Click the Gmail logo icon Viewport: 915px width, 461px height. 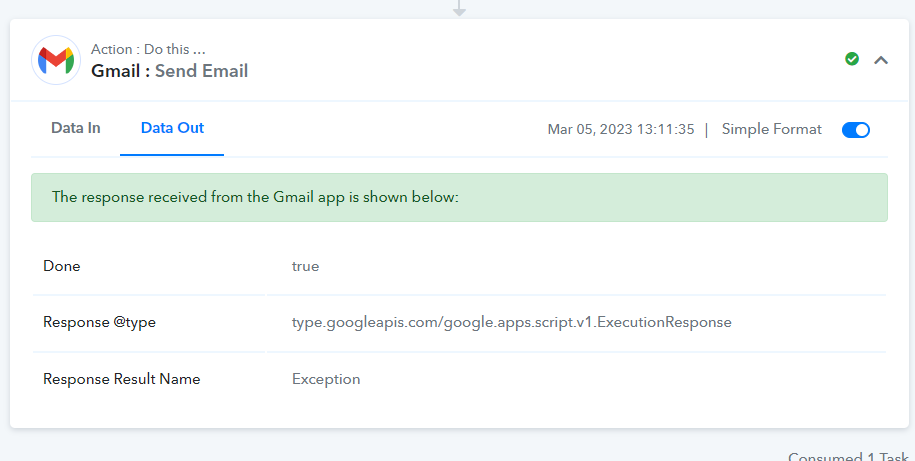pyautogui.click(x=56, y=60)
